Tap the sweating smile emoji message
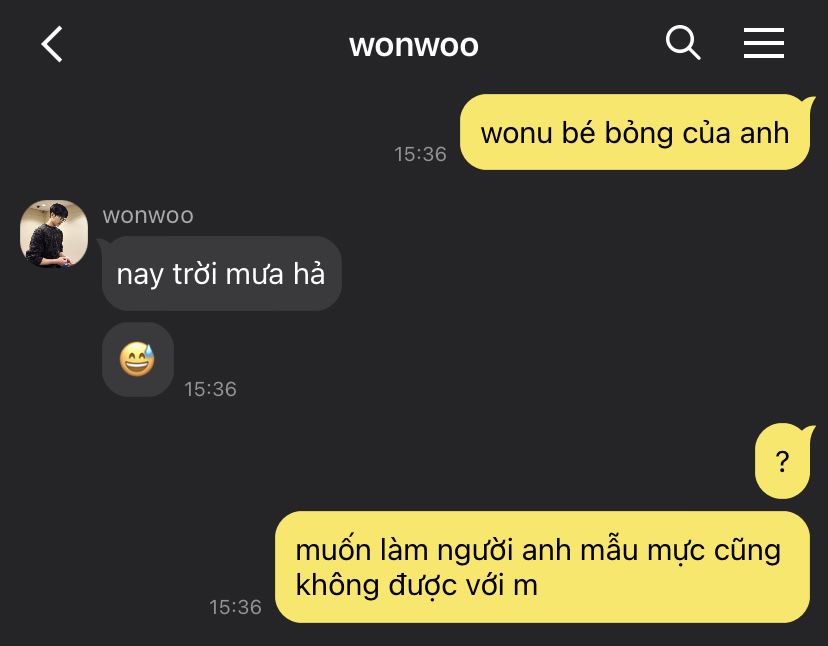The image size is (828, 646). pyautogui.click(x=137, y=359)
